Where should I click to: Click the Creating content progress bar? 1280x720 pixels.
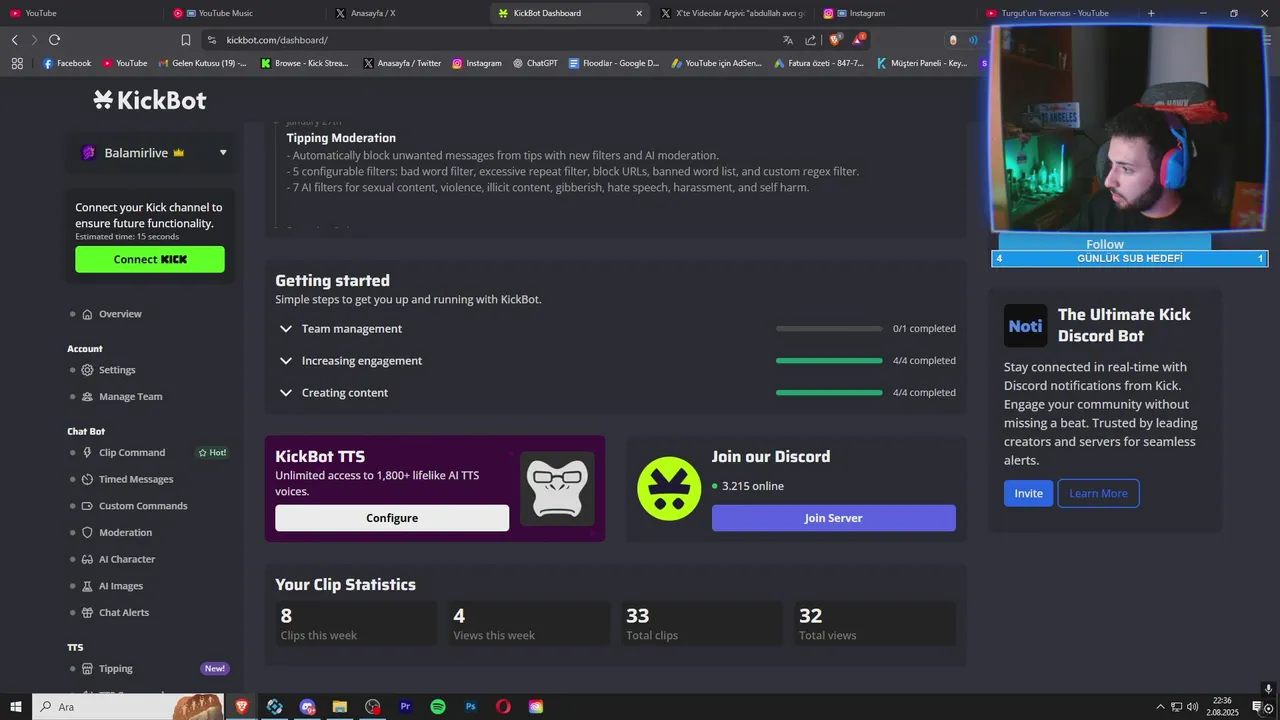[829, 393]
